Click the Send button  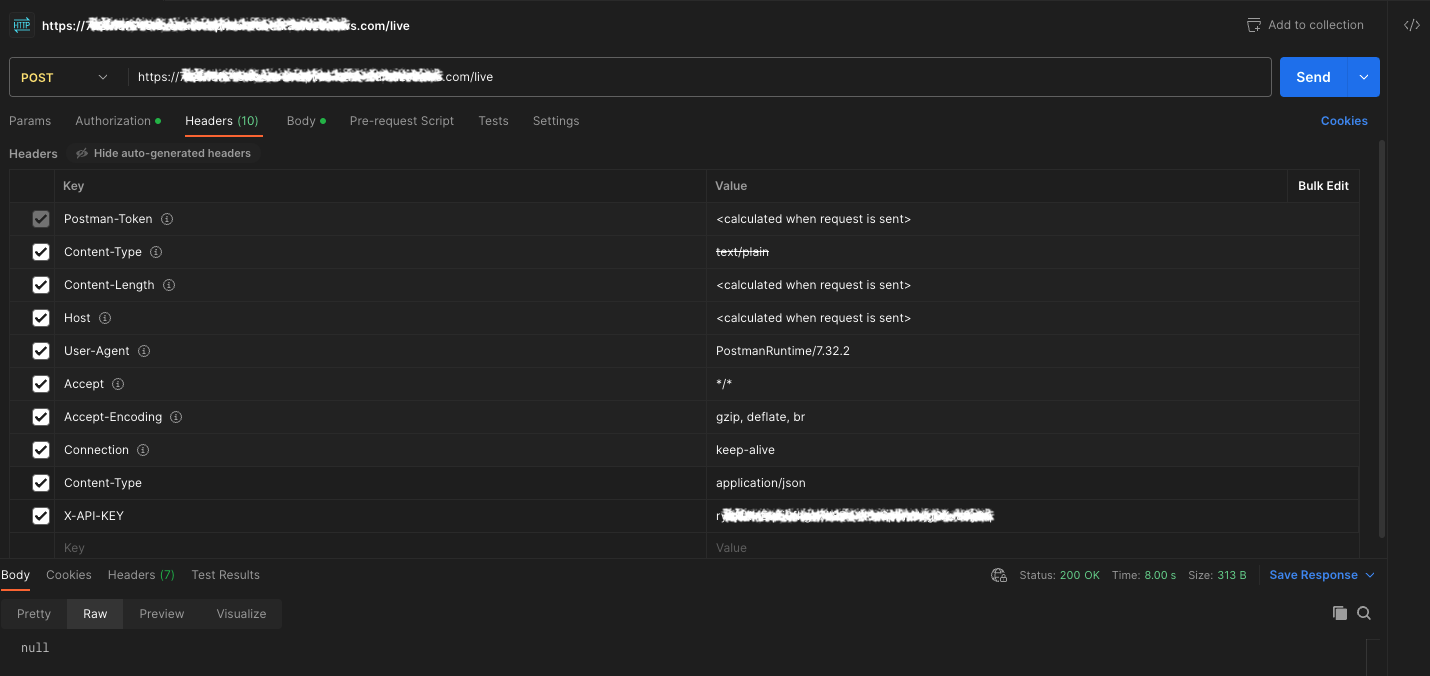click(x=1313, y=76)
